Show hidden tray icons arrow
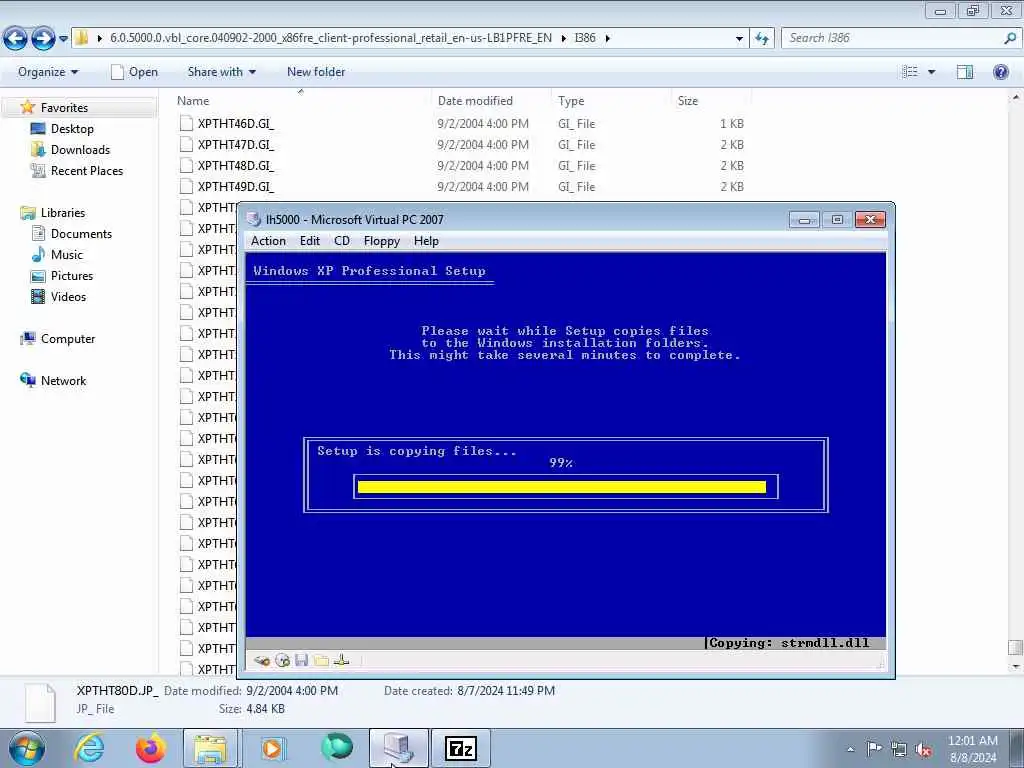Viewport: 1024px width, 768px height. click(x=850, y=749)
